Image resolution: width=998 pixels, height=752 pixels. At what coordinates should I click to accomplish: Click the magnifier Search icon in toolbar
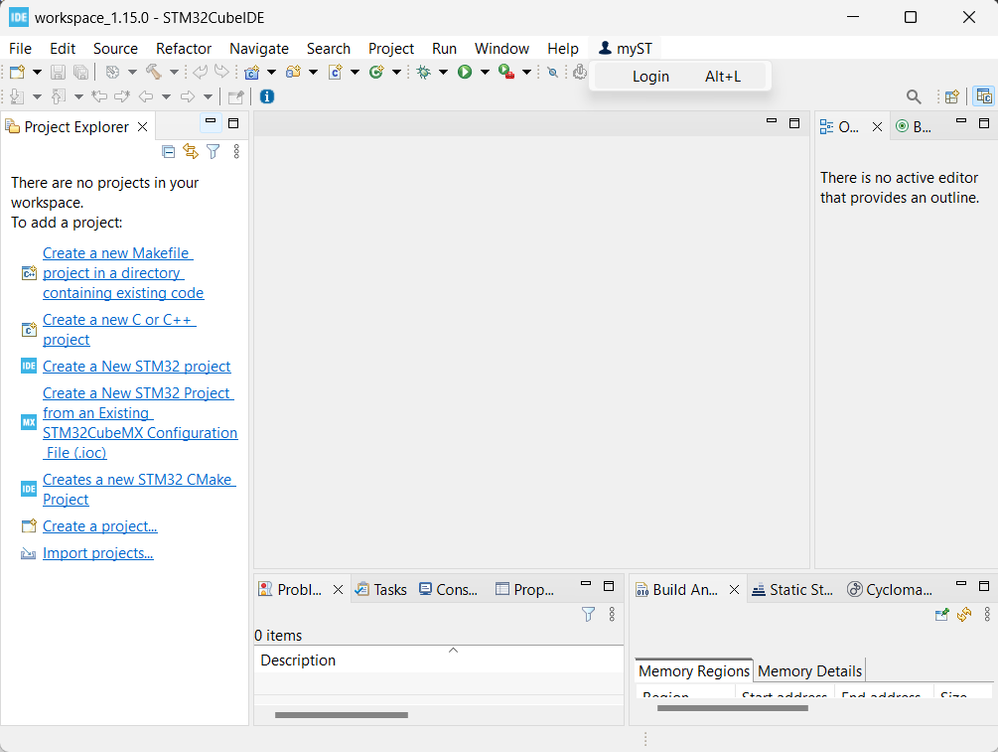913,97
